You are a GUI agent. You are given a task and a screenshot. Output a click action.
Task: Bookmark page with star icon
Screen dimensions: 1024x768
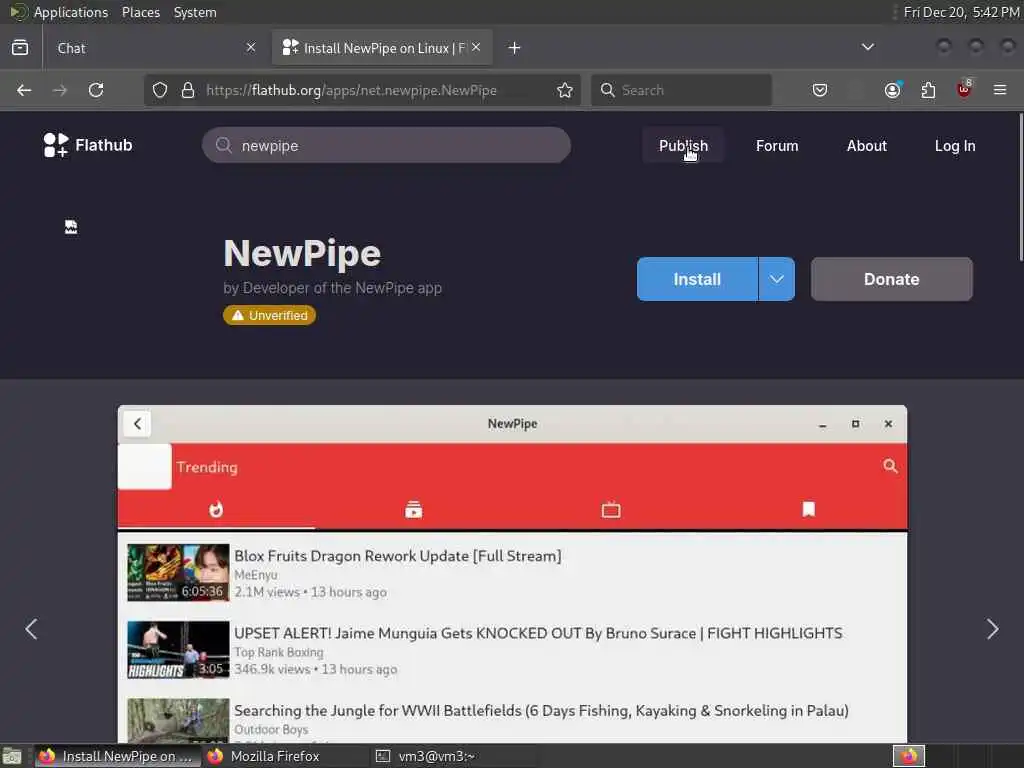pos(565,90)
